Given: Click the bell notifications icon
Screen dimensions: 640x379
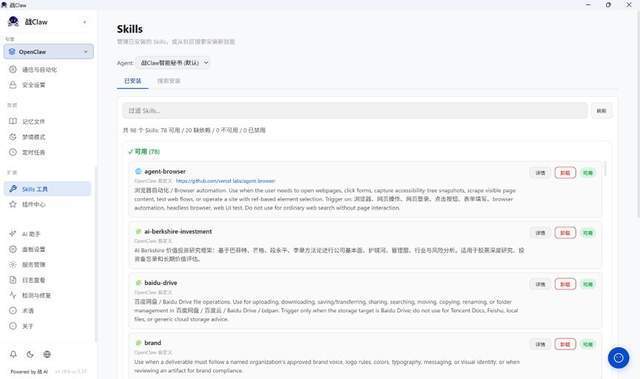Looking at the screenshot, I should [13, 354].
